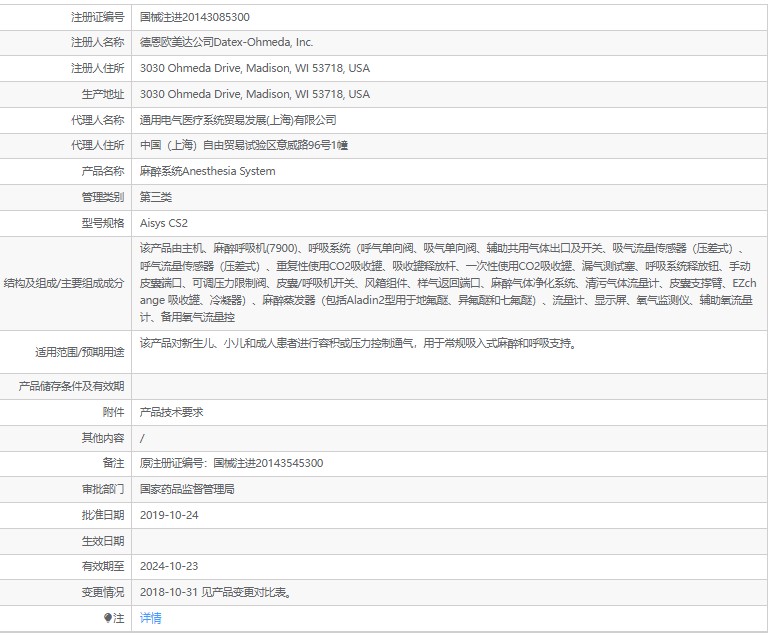This screenshot has height=638, width=769.
Task: Select the 管理类别 label
Action: click(103, 197)
